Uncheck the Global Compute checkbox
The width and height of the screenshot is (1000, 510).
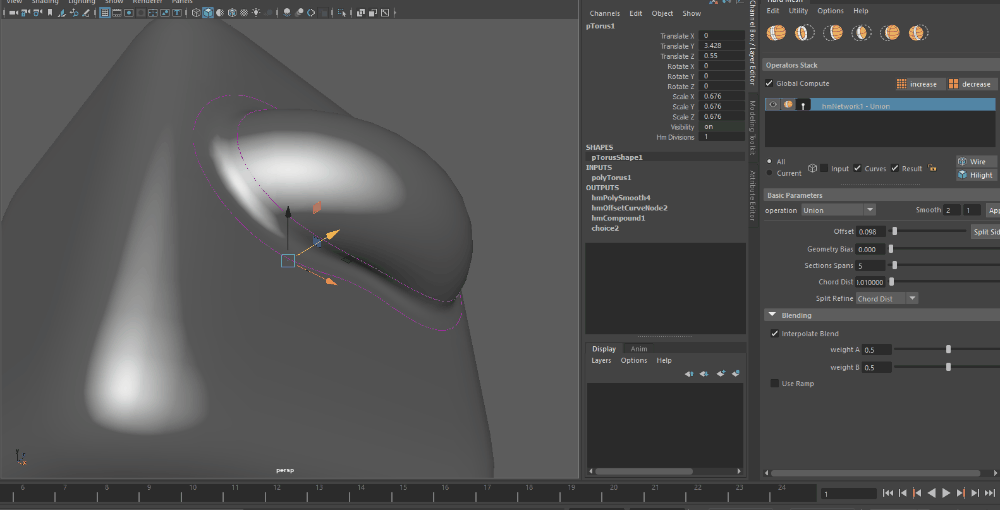click(769, 84)
